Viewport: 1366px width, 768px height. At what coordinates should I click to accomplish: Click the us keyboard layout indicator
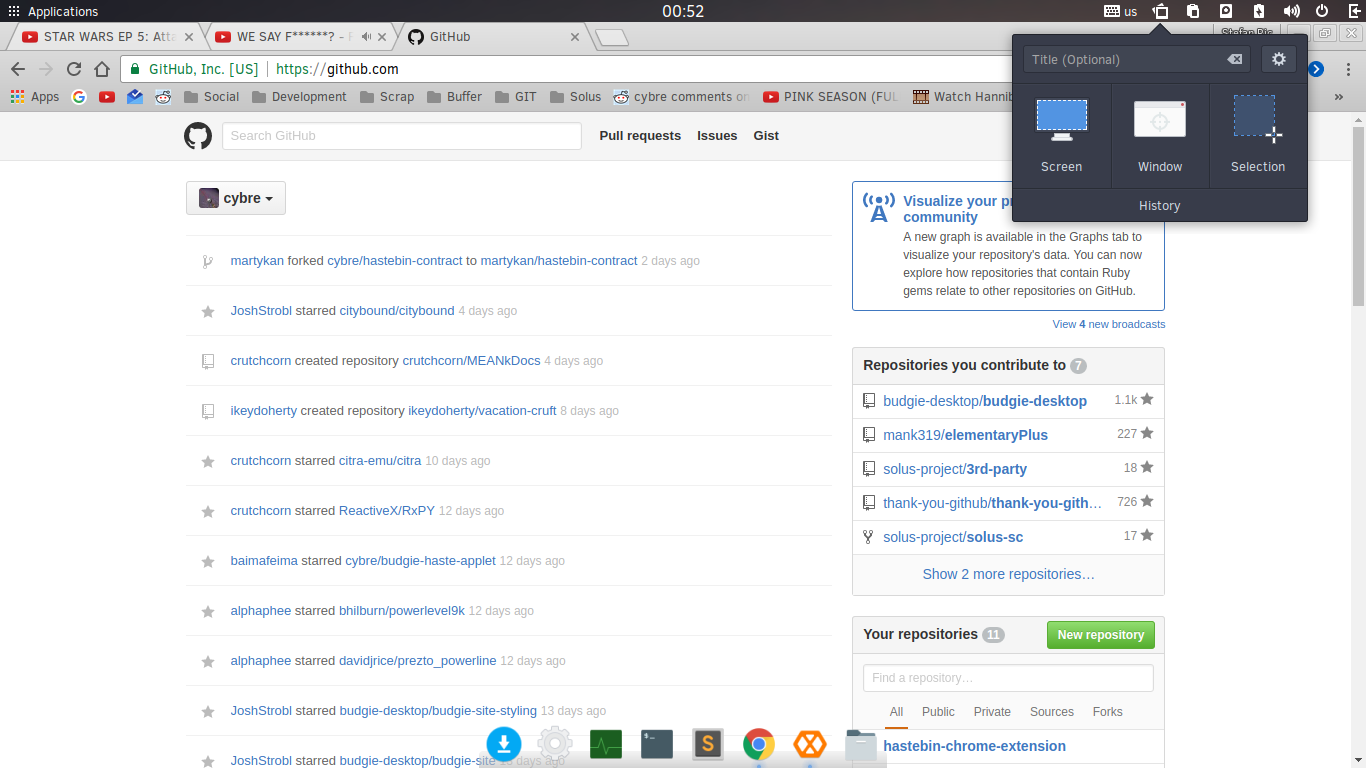[1120, 11]
